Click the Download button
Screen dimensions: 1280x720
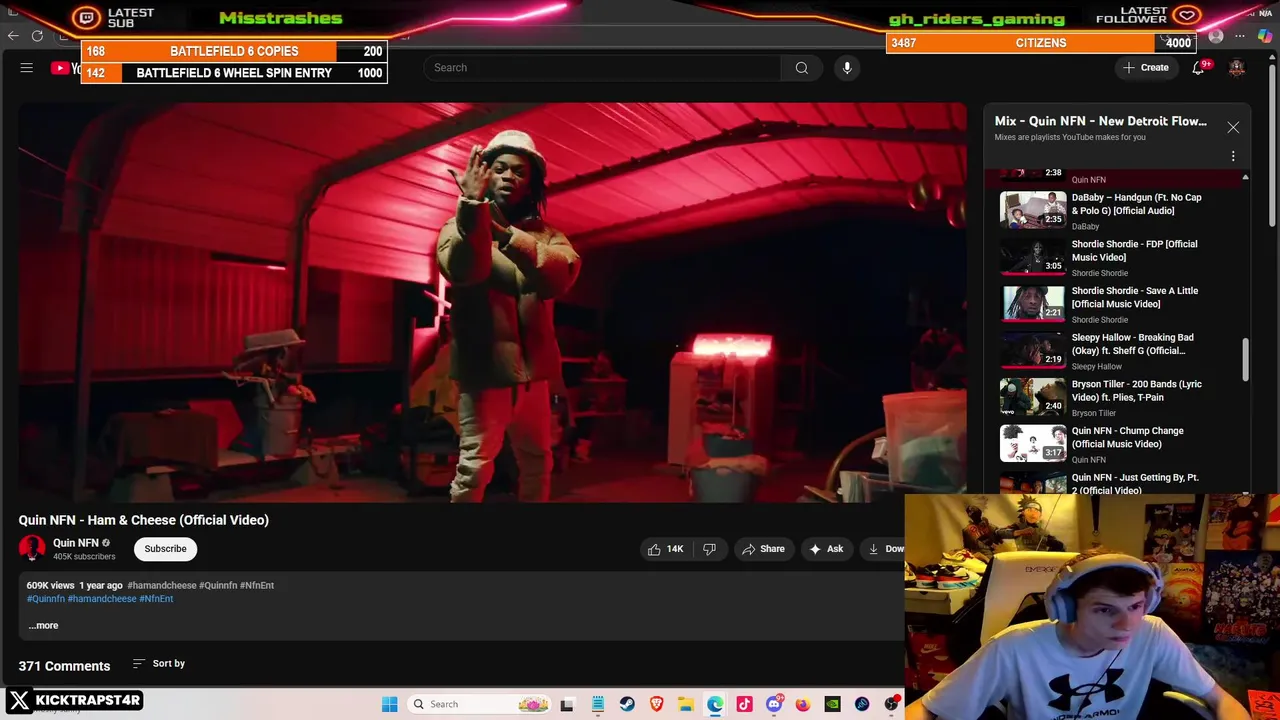[884, 549]
